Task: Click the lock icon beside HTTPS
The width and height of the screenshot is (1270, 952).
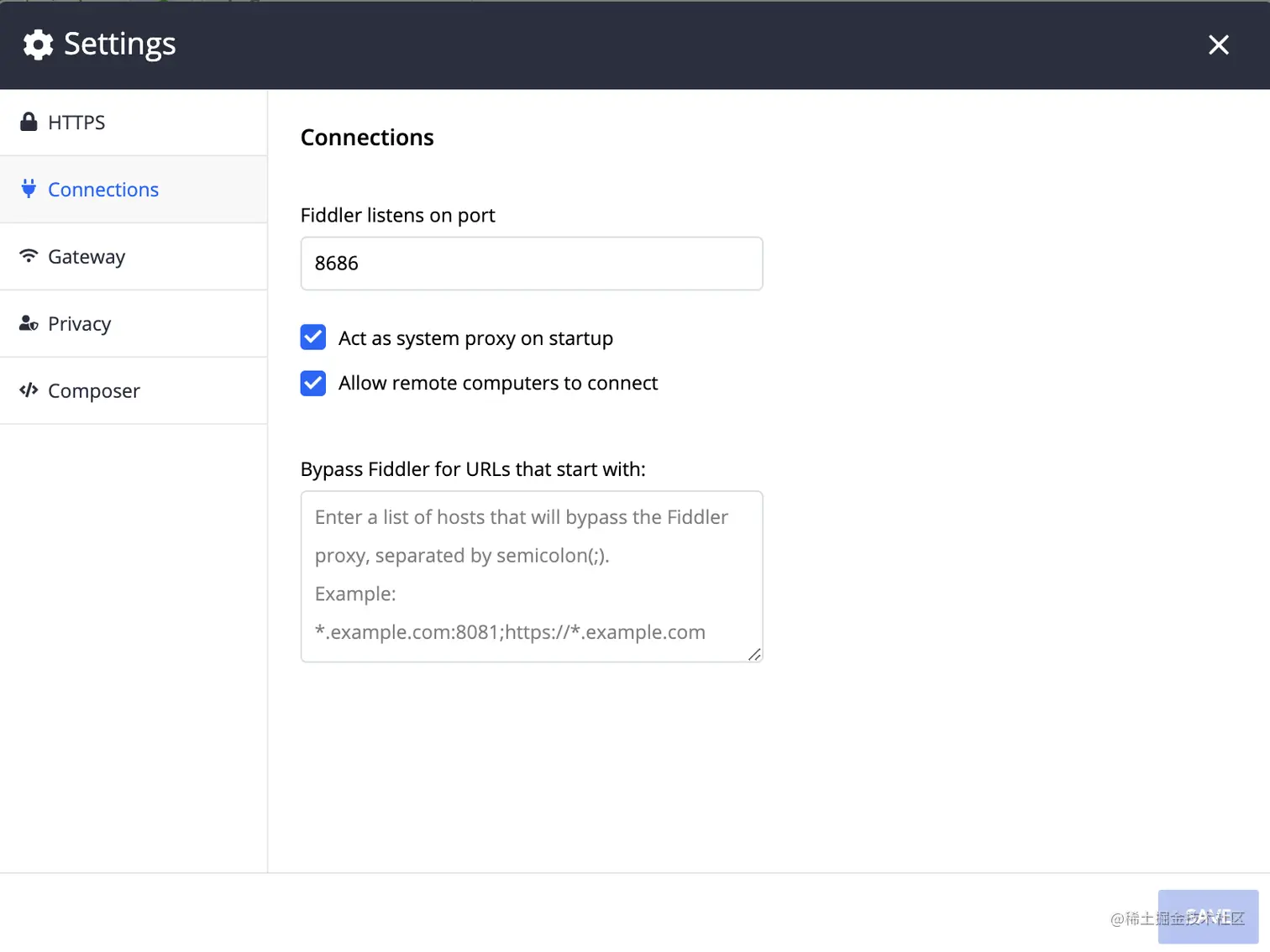Action: point(29,122)
